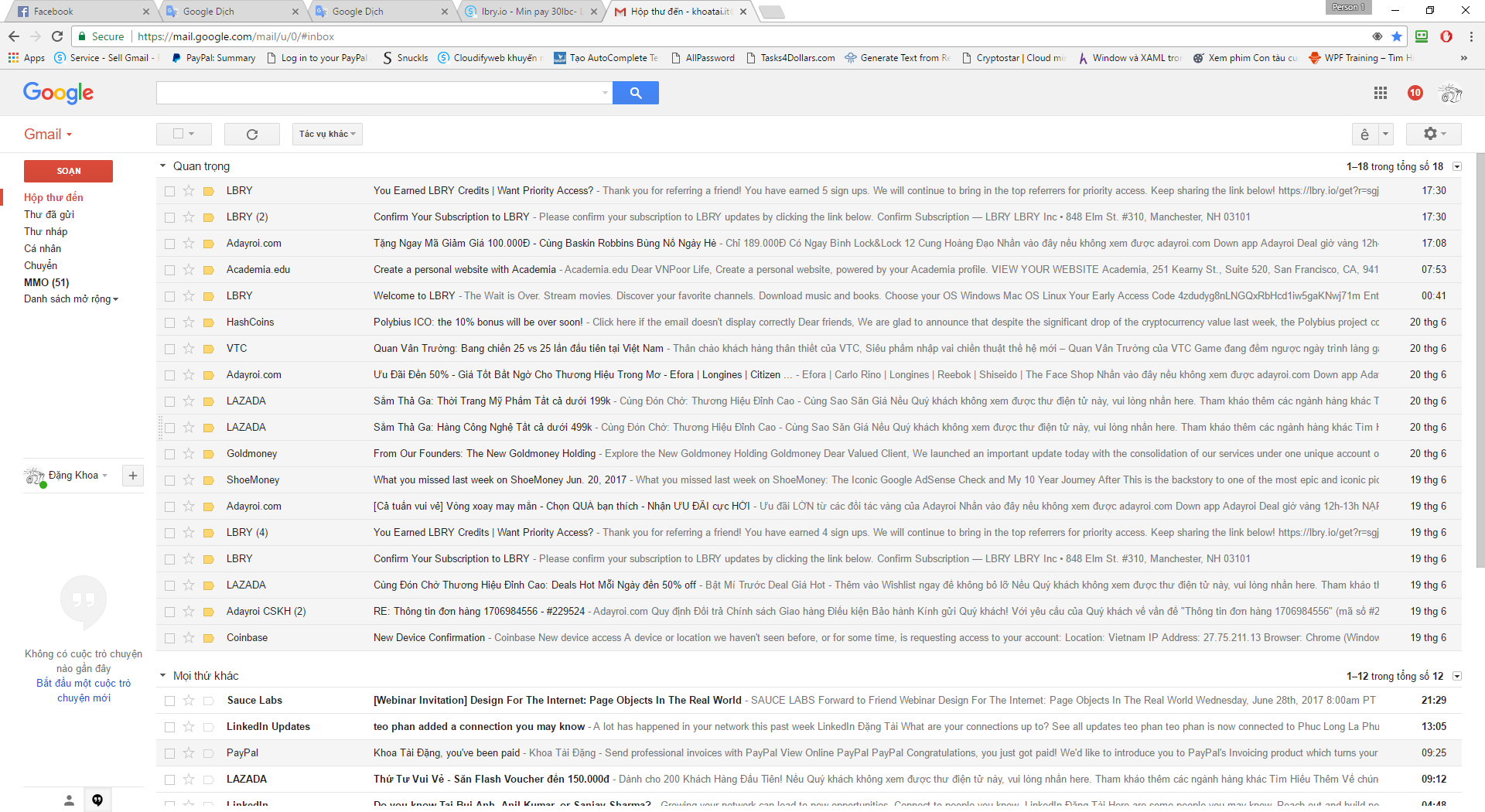
Task: Tick the checkbox for Academia.edu email
Action: tap(170, 270)
